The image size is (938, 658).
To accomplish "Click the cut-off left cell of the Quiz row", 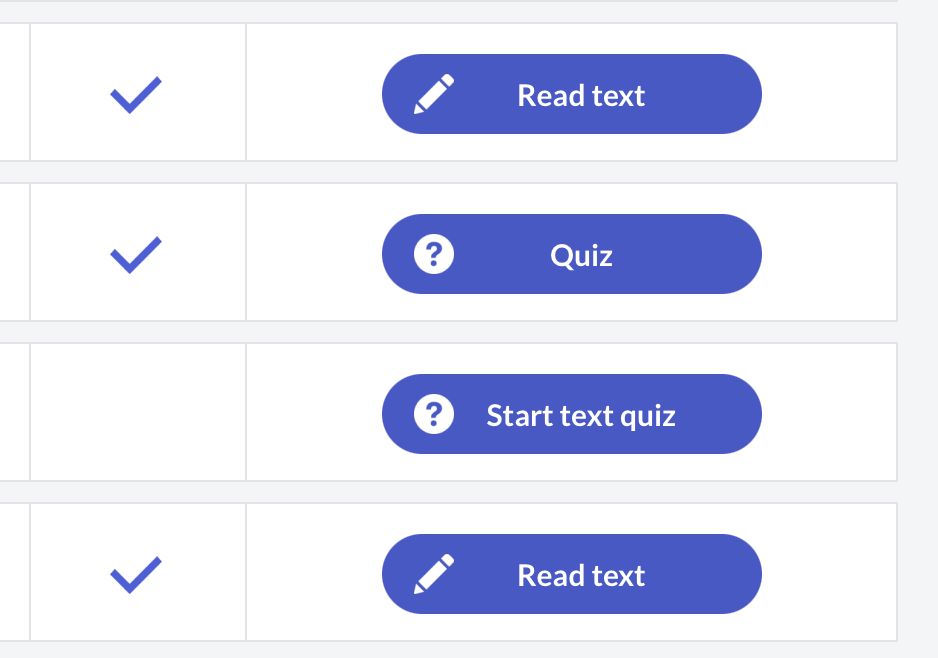I will pyautogui.click(x=14, y=252).
